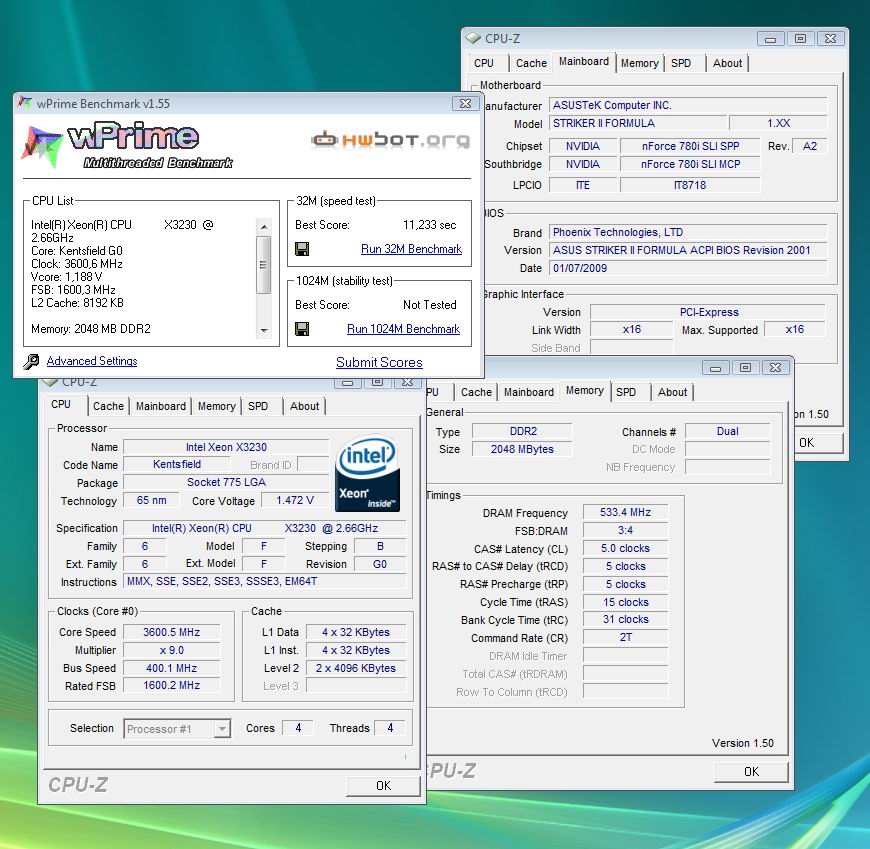Click the BIOS date 01/07/2009

point(688,268)
